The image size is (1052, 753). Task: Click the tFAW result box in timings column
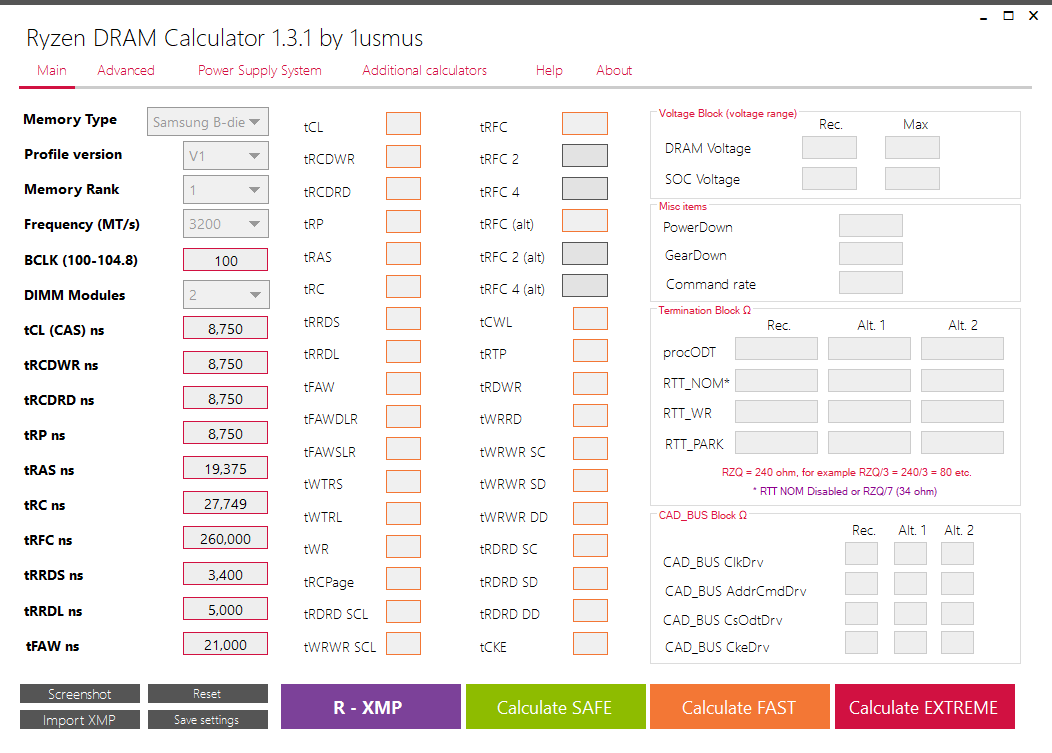403,384
